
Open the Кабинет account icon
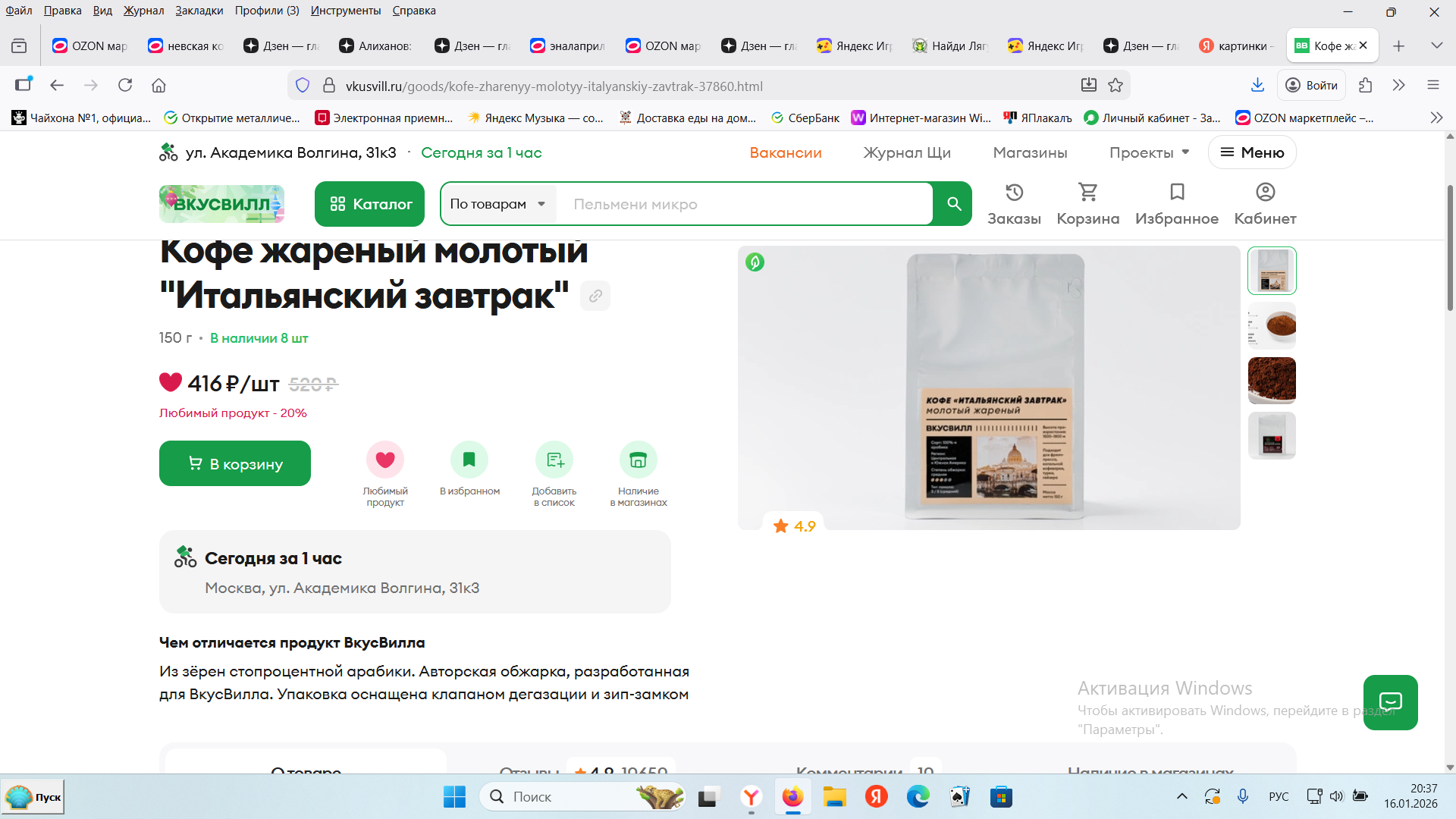(x=1265, y=204)
